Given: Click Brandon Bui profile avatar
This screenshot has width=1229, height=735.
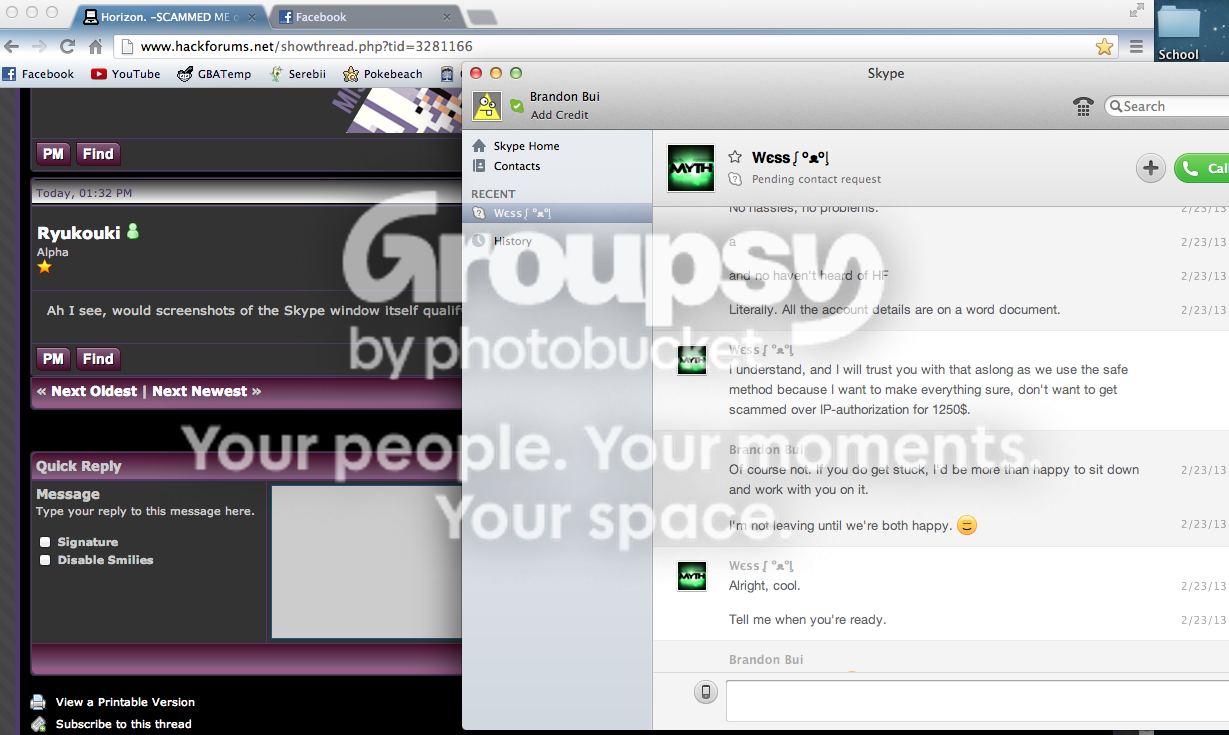Looking at the screenshot, I should pos(487,105).
